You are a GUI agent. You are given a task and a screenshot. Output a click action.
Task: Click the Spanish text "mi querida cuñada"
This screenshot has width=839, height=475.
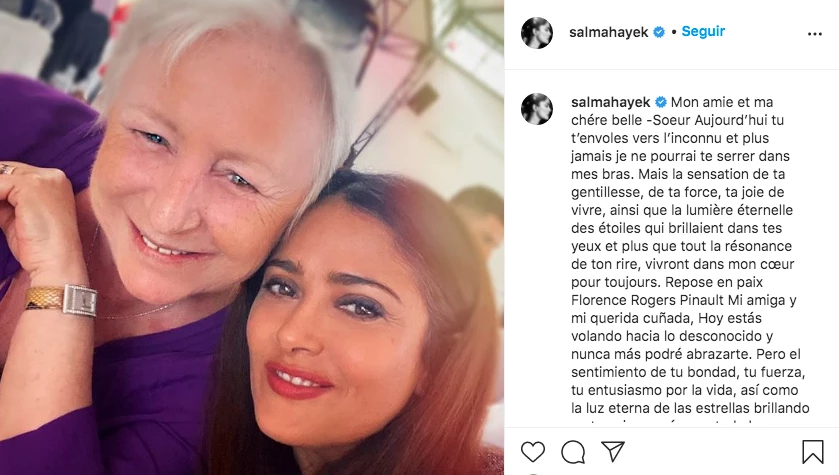(633, 318)
